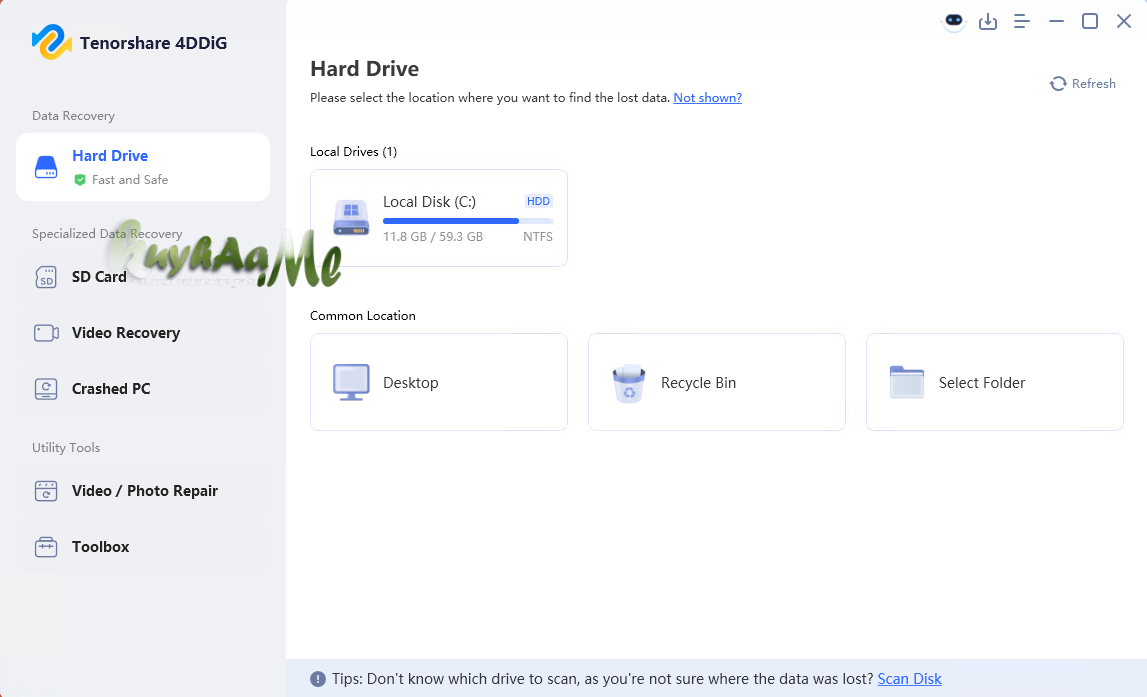Screen dimensions: 1147x697
Task: Open the hamburger menu icon
Action: [1022, 21]
